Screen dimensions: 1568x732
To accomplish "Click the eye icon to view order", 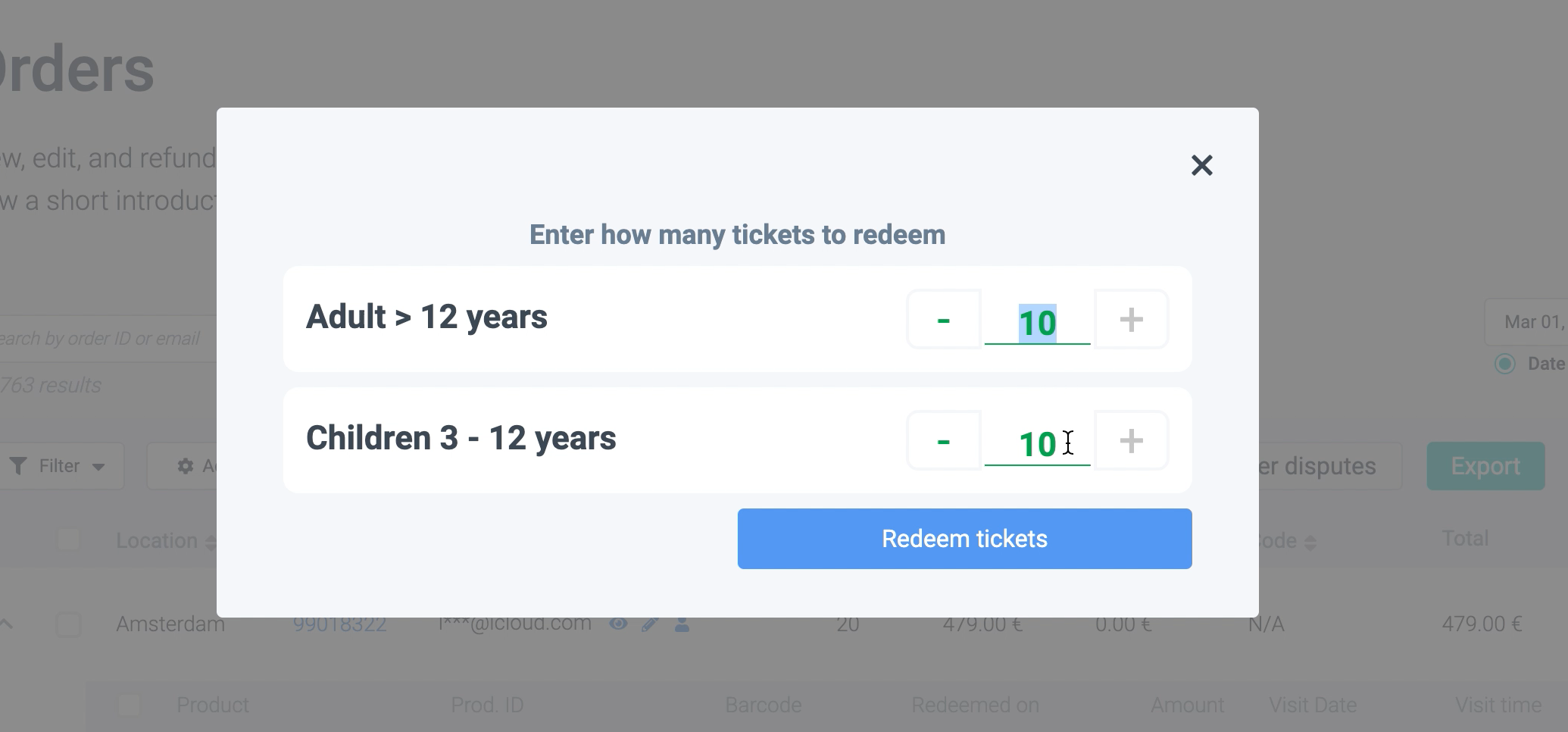I will click(618, 624).
